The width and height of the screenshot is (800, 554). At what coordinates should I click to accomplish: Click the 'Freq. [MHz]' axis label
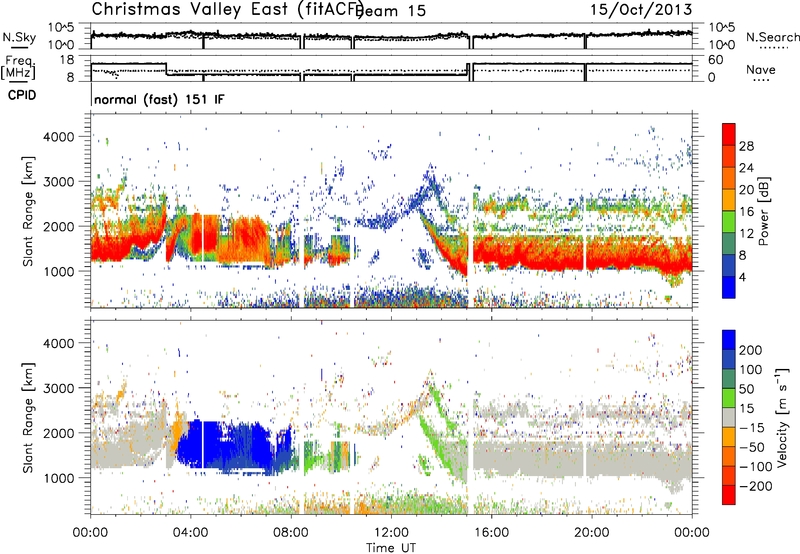pyautogui.click(x=18, y=67)
